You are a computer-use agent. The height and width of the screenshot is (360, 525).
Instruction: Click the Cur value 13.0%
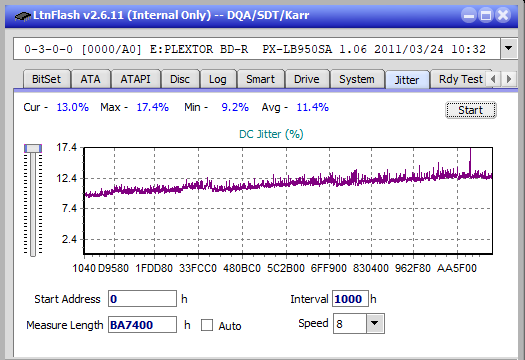[72, 107]
